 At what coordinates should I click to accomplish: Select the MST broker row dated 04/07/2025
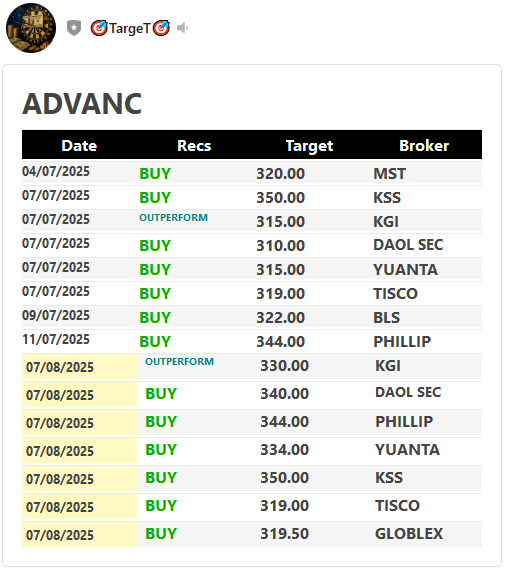point(252,173)
